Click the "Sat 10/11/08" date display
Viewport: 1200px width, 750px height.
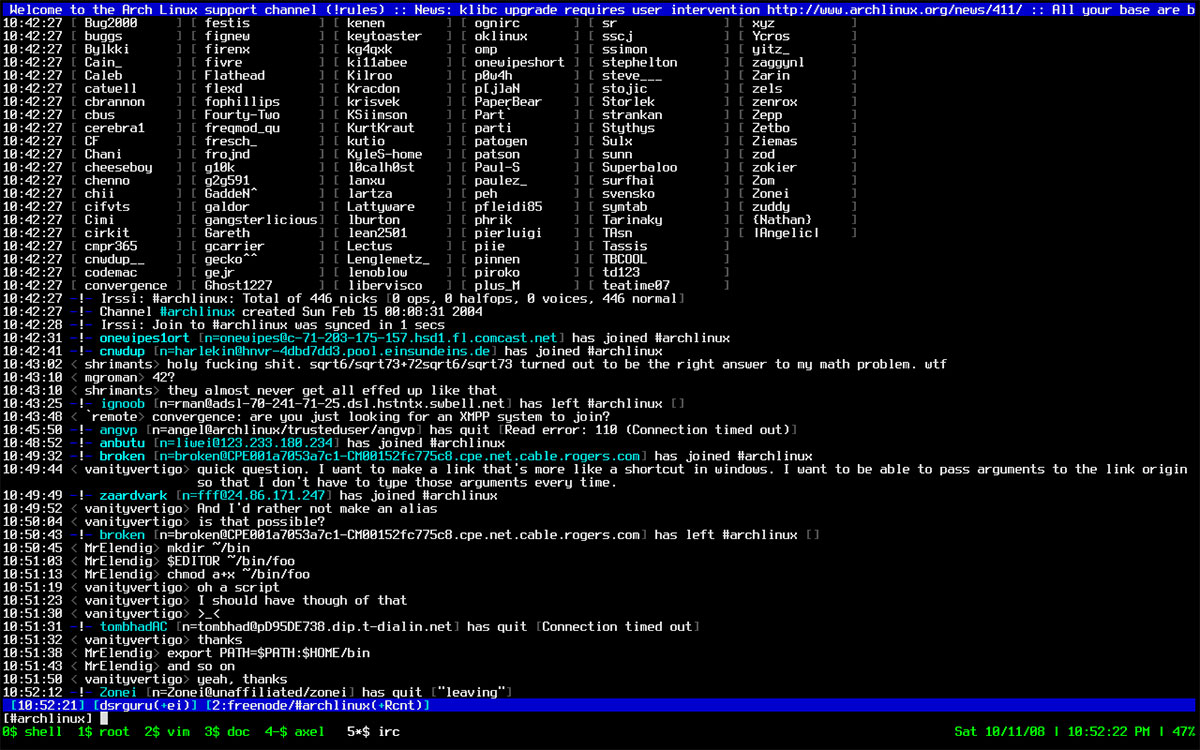pos(1002,732)
